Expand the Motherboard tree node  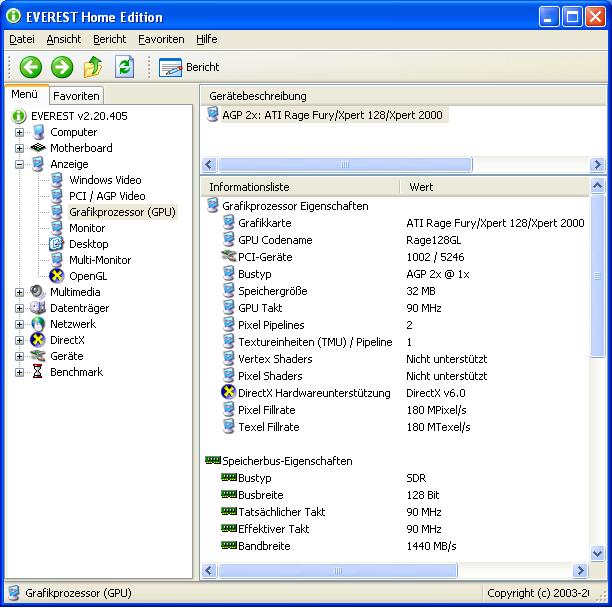click(x=19, y=148)
